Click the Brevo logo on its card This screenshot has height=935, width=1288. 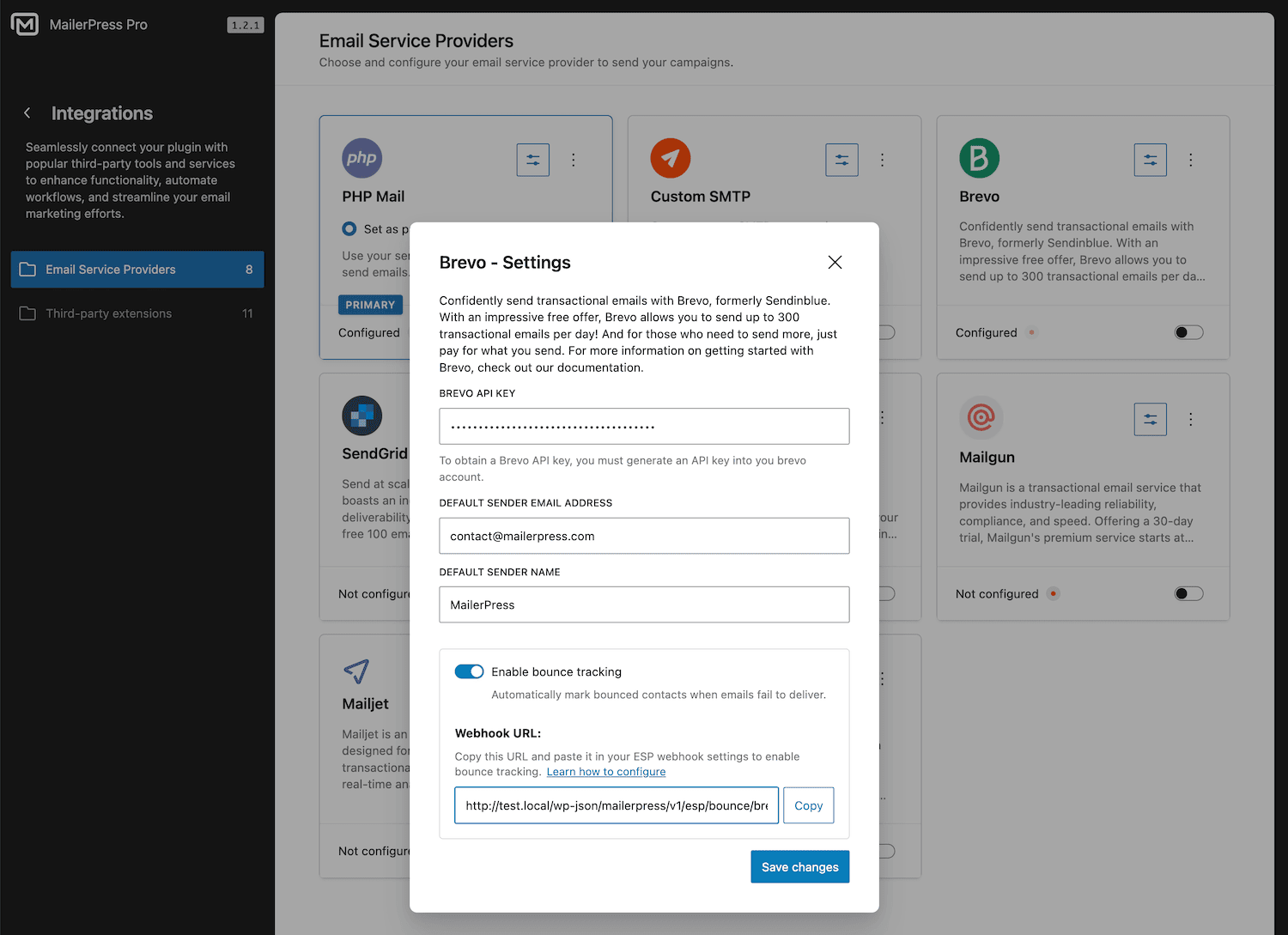(979, 158)
